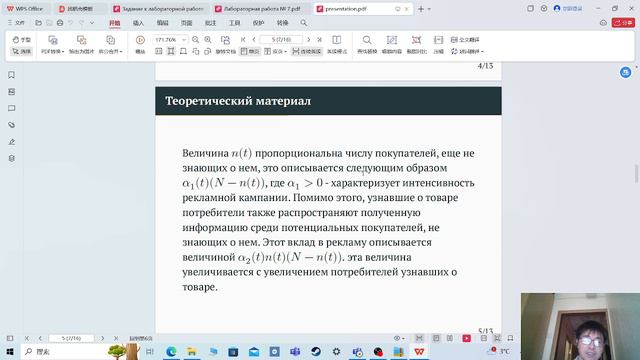Click the status bar play presentation button
The height and width of the screenshot is (360, 640).
pyautogui.click(x=467, y=338)
